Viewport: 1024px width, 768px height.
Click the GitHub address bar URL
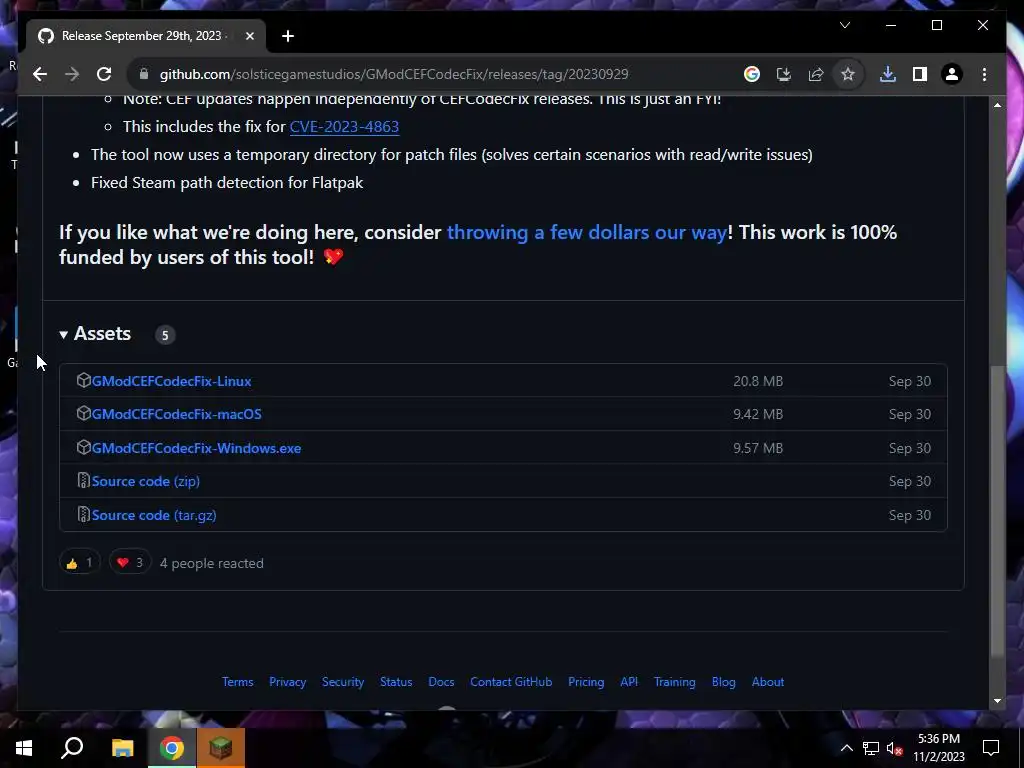click(x=394, y=74)
